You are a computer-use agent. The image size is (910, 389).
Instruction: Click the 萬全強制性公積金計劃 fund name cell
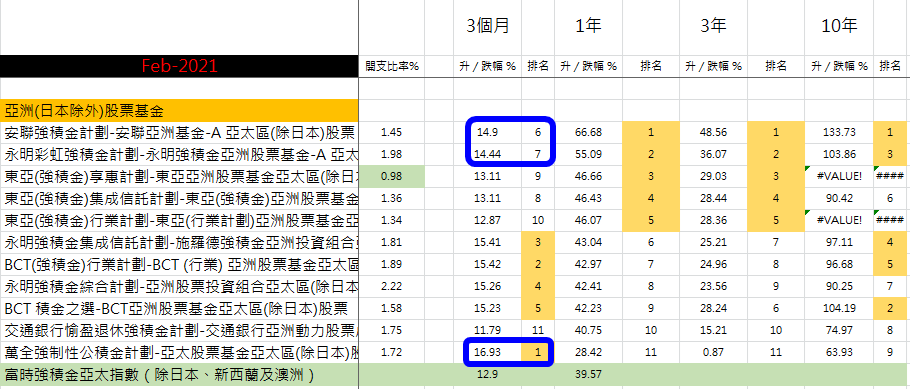(x=179, y=352)
